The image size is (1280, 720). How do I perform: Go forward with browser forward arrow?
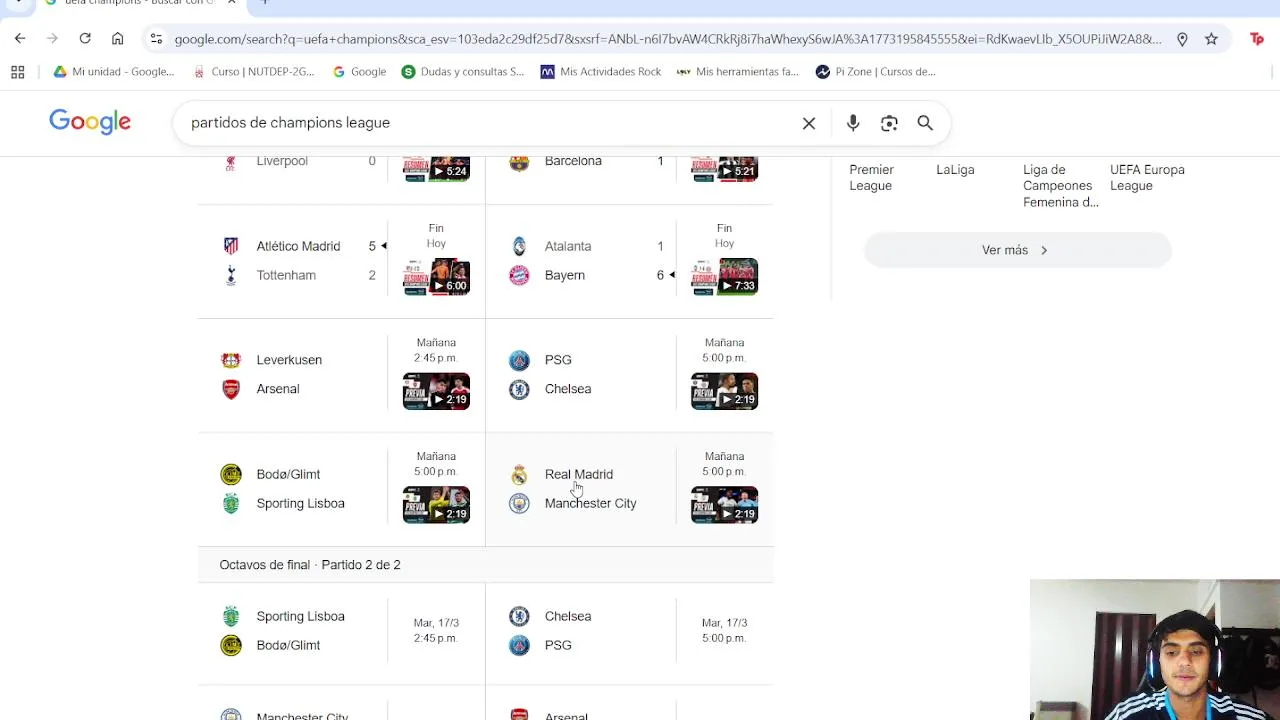(52, 38)
